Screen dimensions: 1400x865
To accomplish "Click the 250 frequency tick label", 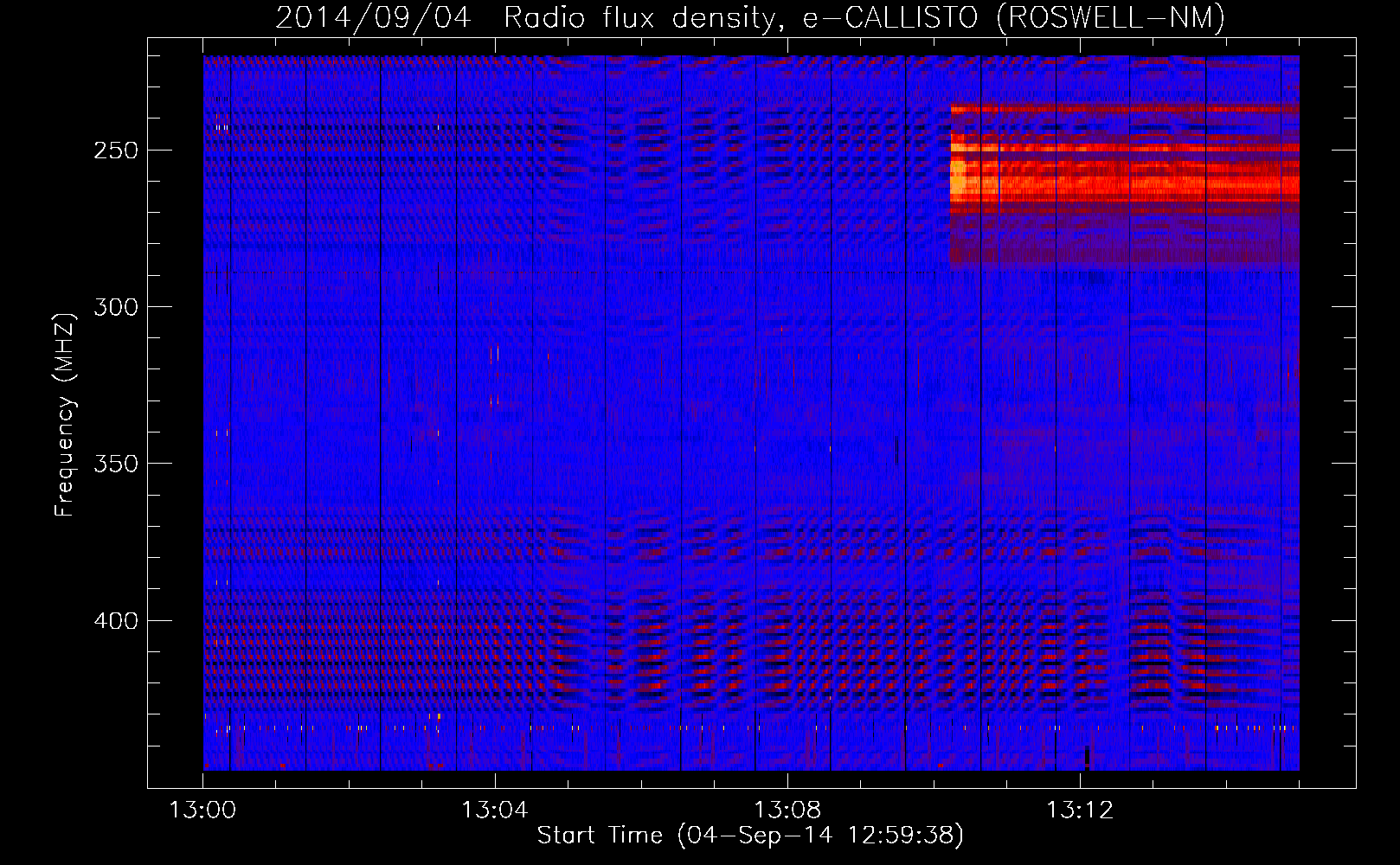I will pyautogui.click(x=117, y=151).
